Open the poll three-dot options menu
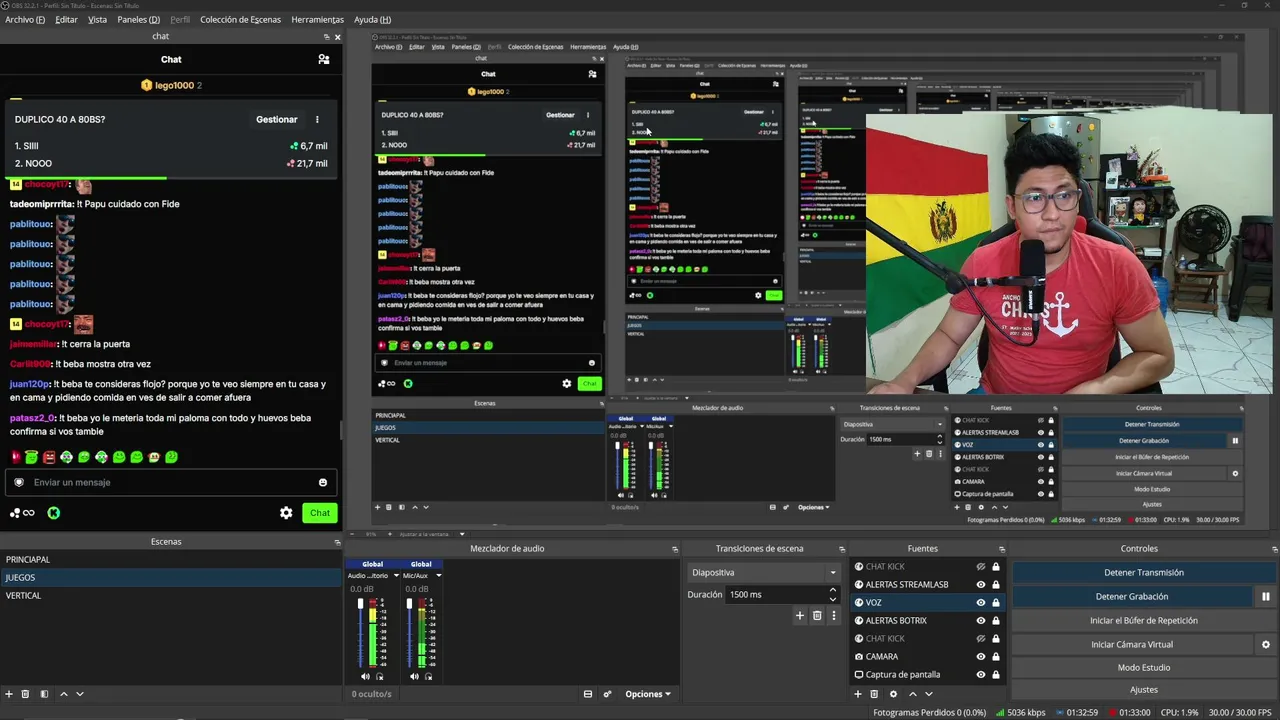The width and height of the screenshot is (1280, 720). [317, 120]
